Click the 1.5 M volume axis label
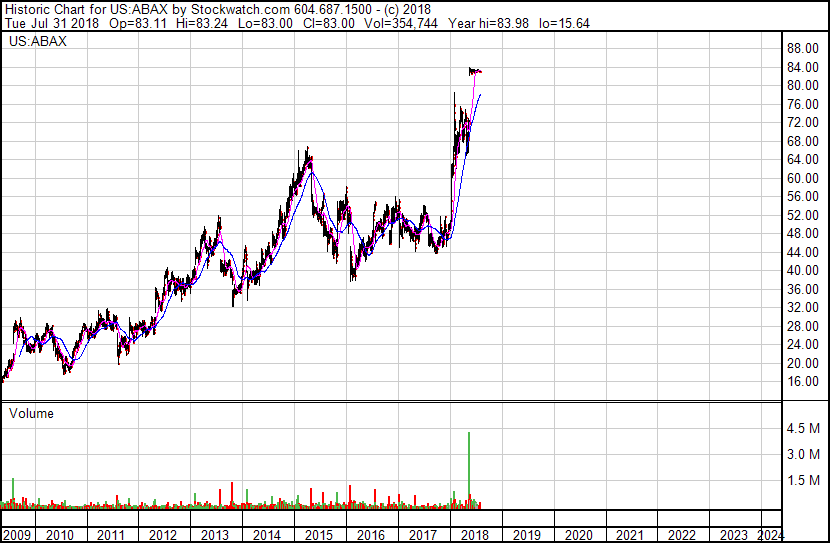This screenshot has width=830, height=543. (803, 480)
